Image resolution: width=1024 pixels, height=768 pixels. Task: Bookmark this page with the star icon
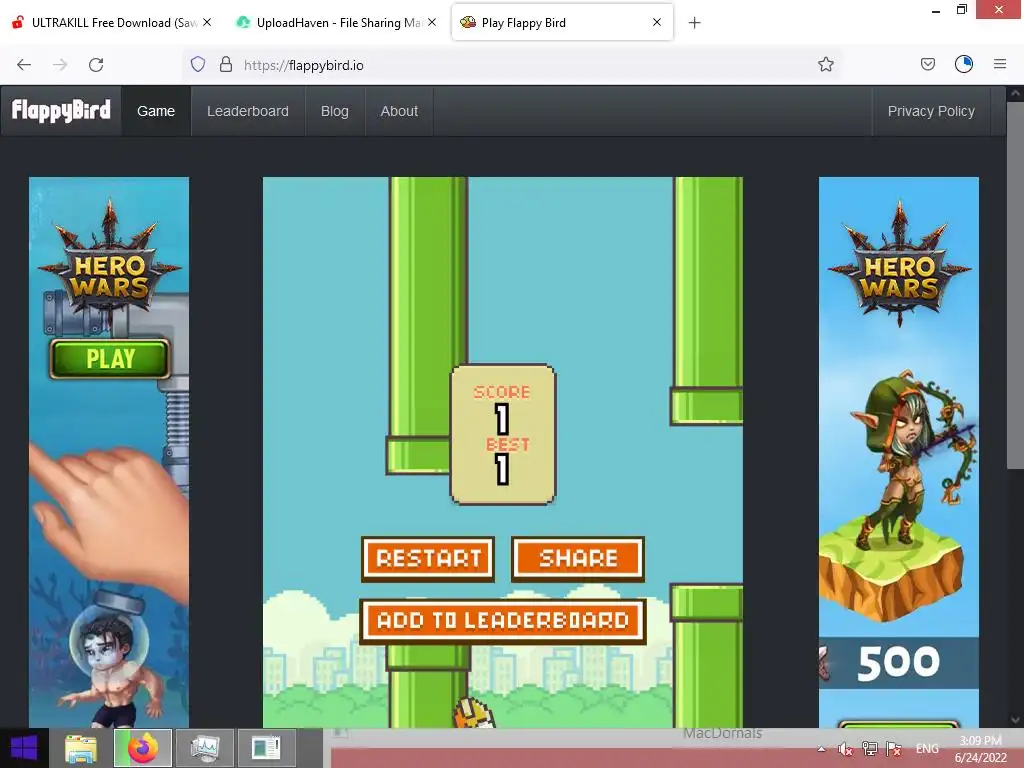pyautogui.click(x=825, y=64)
